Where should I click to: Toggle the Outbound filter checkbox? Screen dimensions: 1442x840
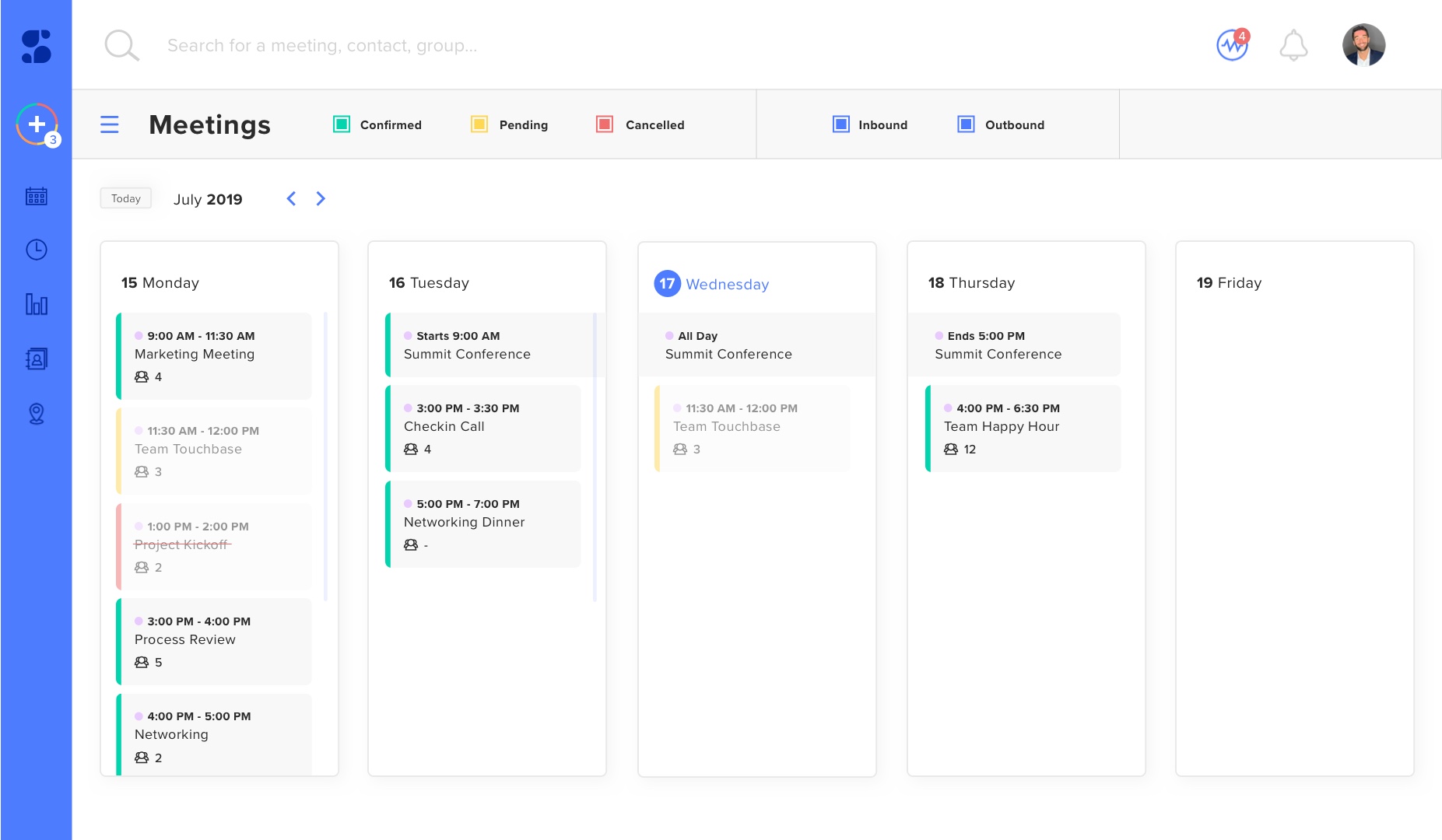click(x=967, y=124)
